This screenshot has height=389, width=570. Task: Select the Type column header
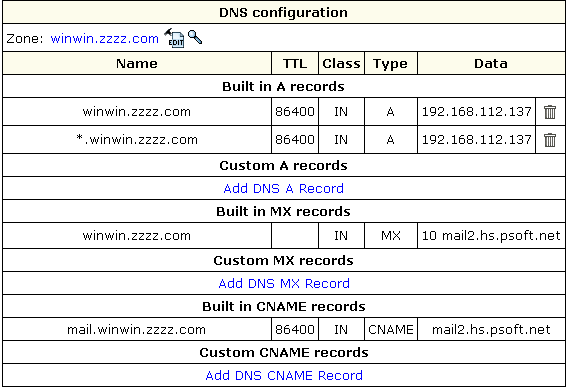coord(390,63)
